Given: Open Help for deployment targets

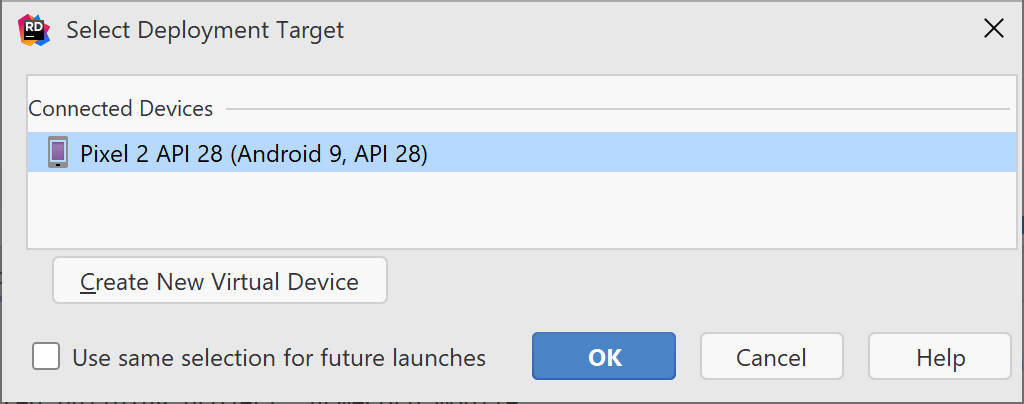Looking at the screenshot, I should (x=940, y=356).
